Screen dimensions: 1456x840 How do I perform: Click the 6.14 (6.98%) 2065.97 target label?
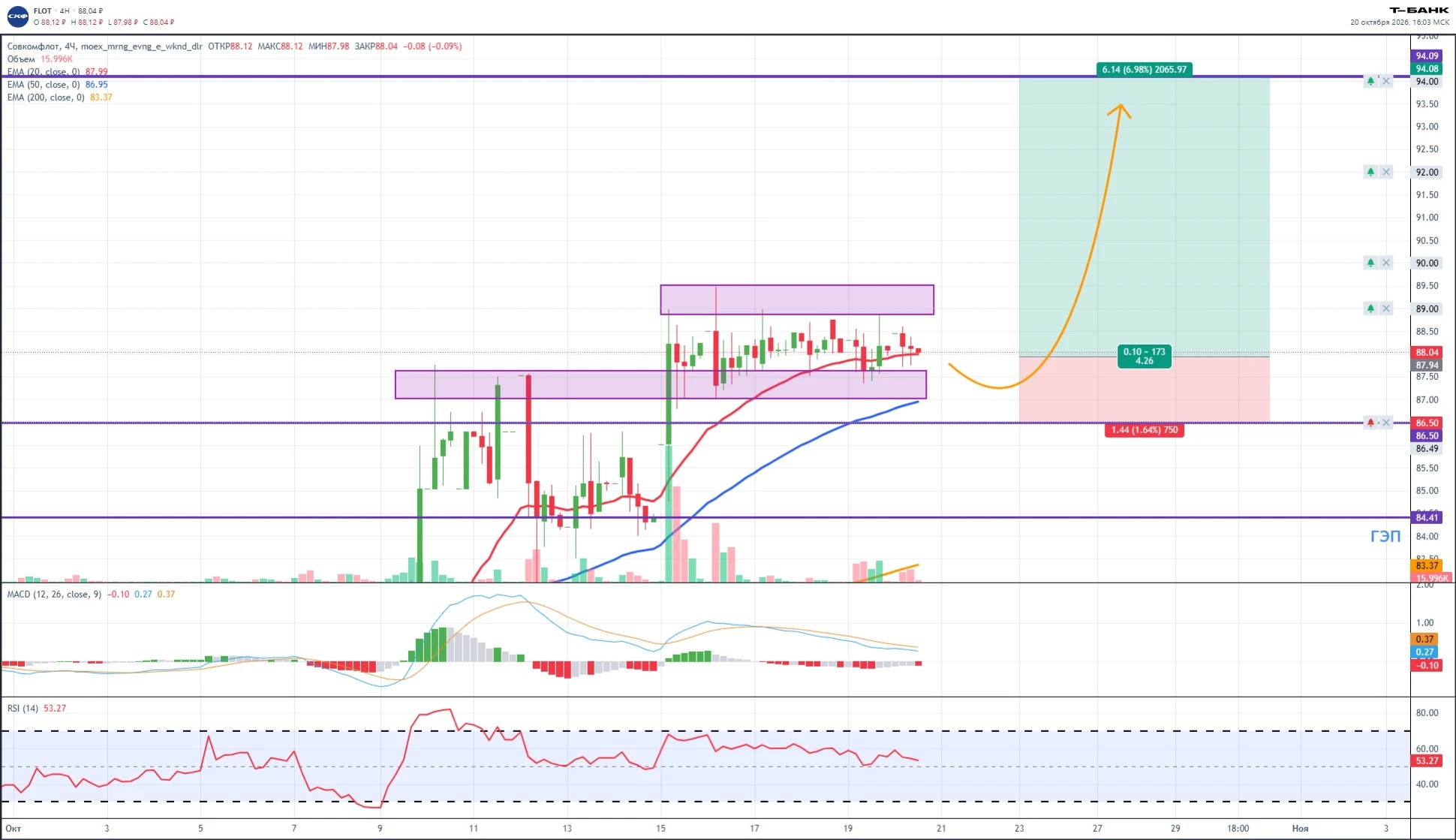(1145, 69)
